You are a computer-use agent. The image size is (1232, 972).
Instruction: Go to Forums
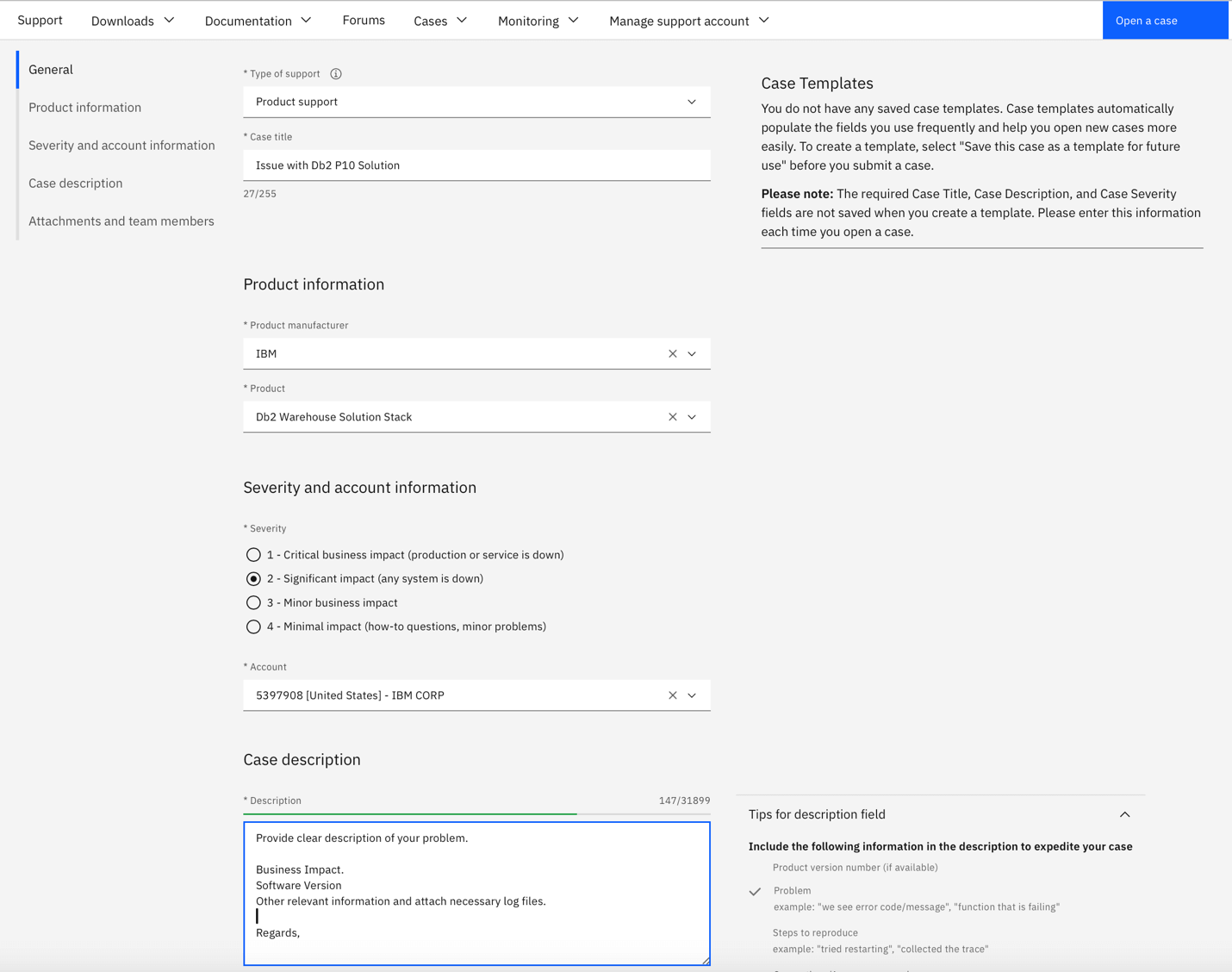click(364, 20)
